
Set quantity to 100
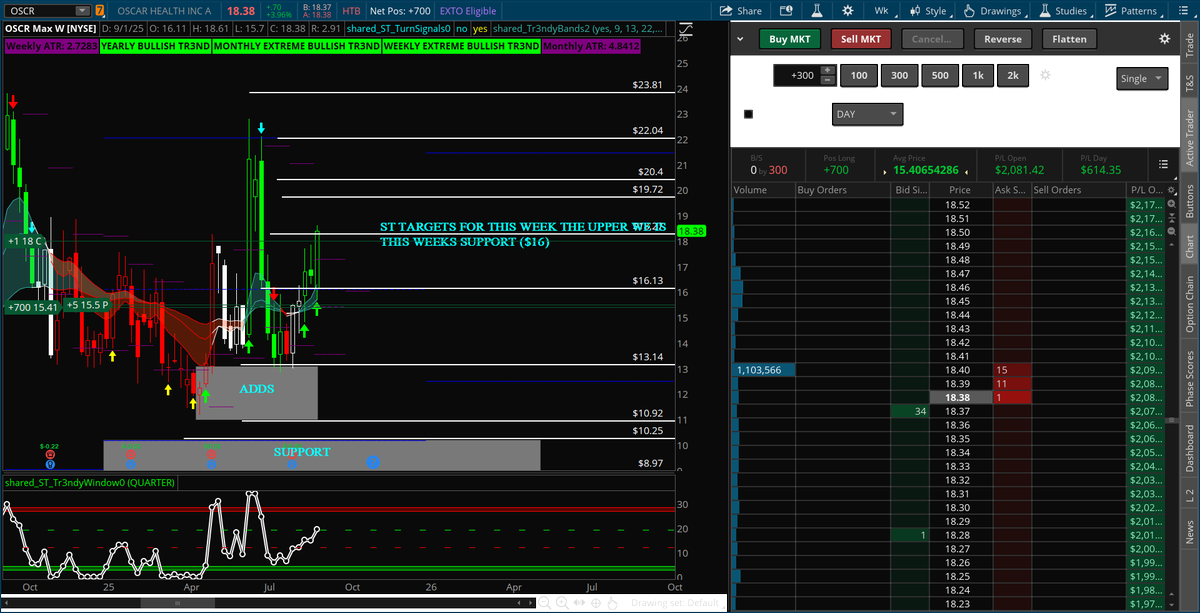(x=859, y=76)
